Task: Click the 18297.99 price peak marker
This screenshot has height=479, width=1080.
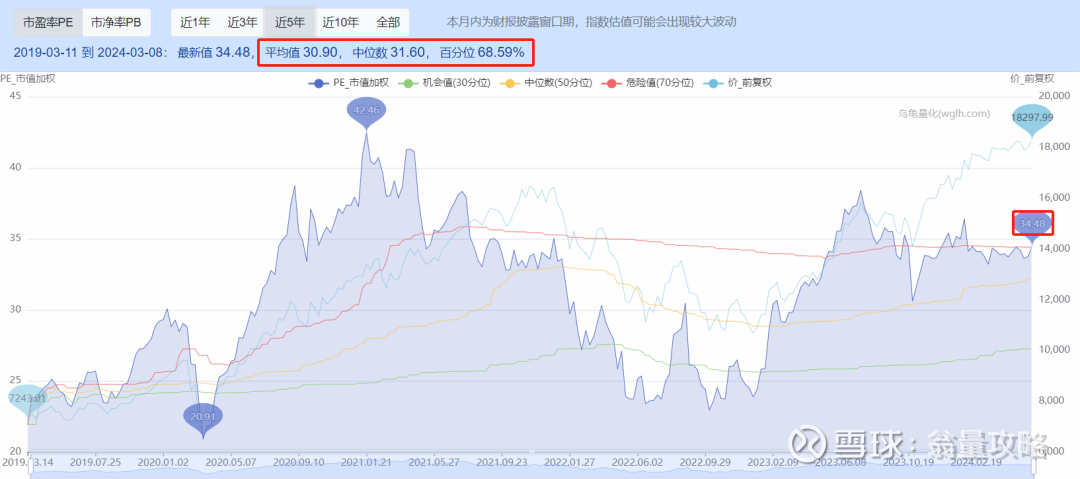Action: coord(1032,117)
